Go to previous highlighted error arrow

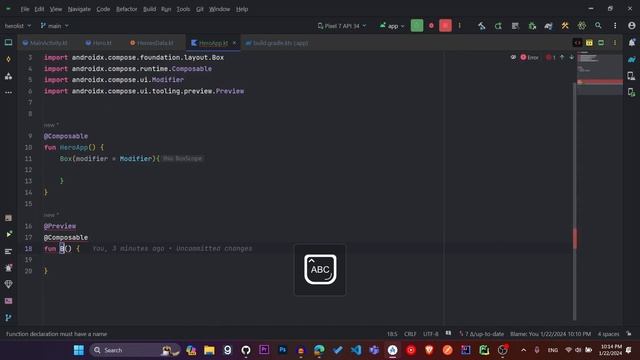pyautogui.click(x=562, y=58)
